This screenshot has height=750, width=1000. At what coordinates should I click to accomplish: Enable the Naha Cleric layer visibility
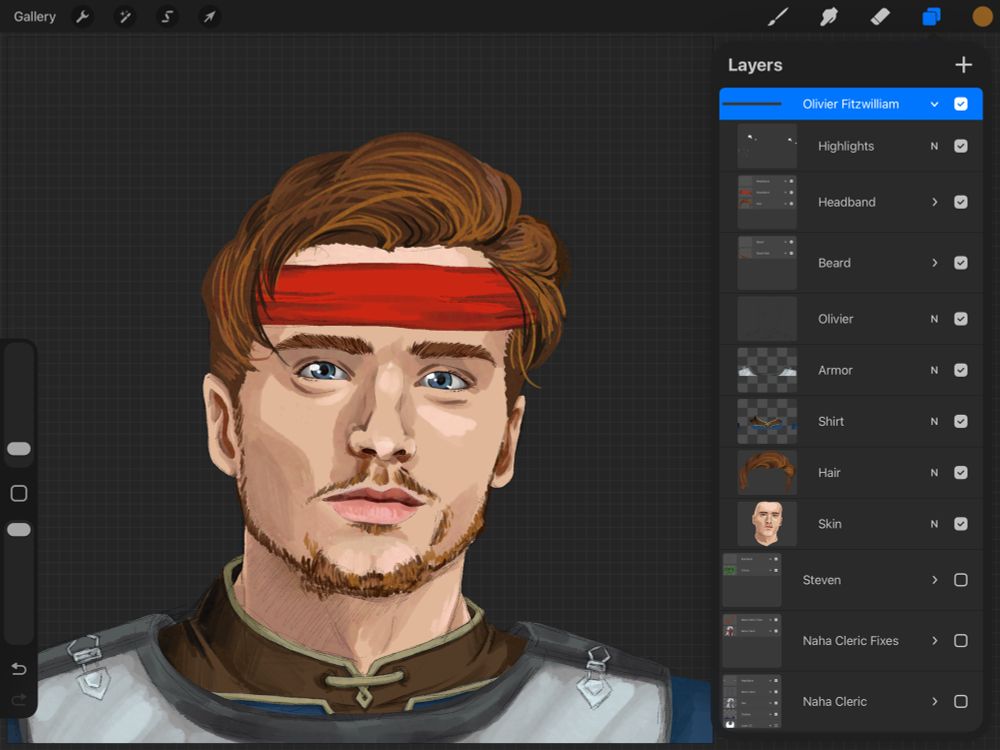click(961, 701)
